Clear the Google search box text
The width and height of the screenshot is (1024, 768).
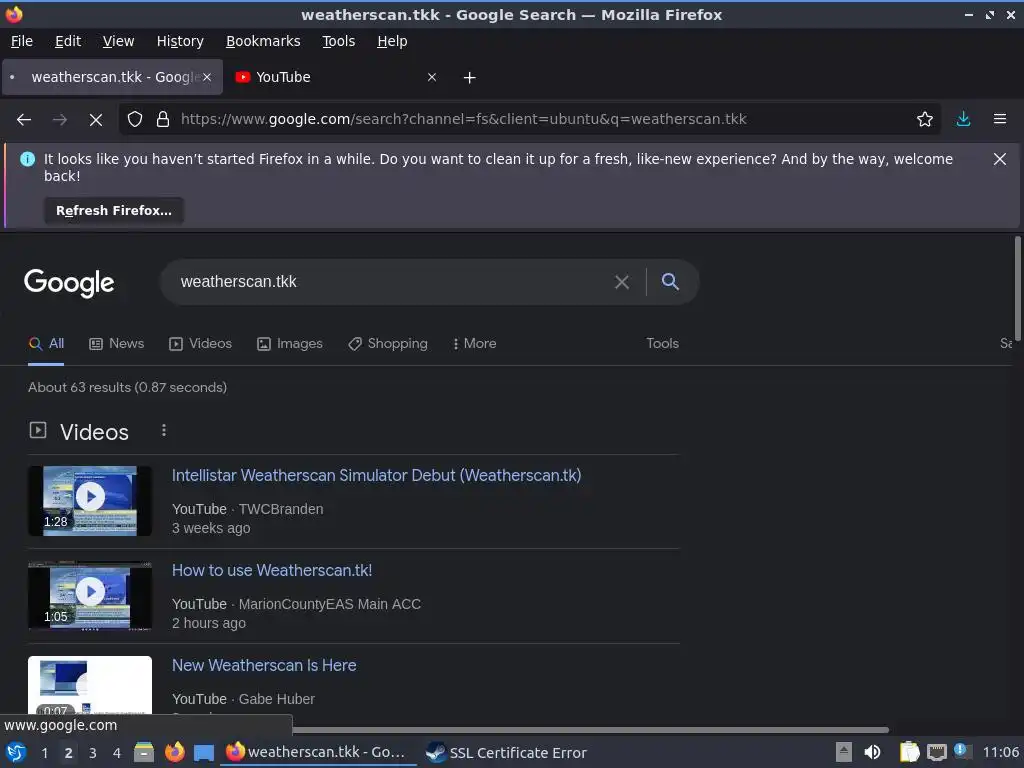click(x=622, y=282)
